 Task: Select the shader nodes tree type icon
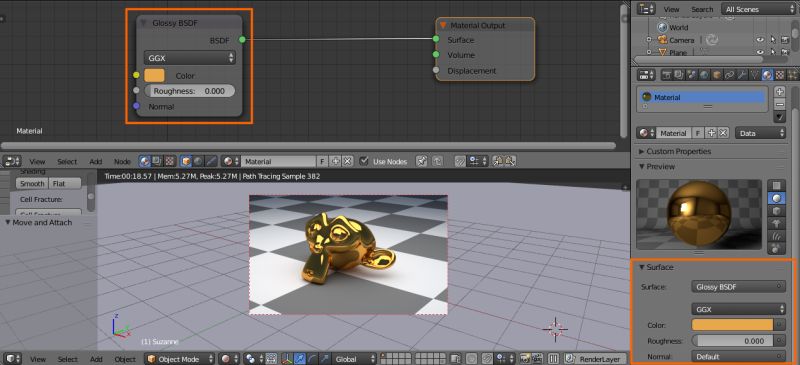[145, 161]
